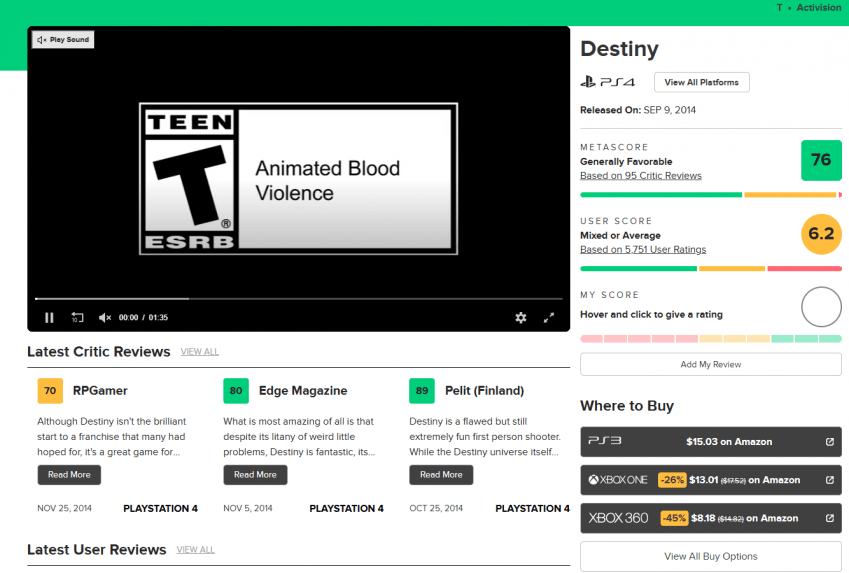The image size is (849, 573).
Task: Read More of the Edge Magazine review
Action: click(x=255, y=475)
